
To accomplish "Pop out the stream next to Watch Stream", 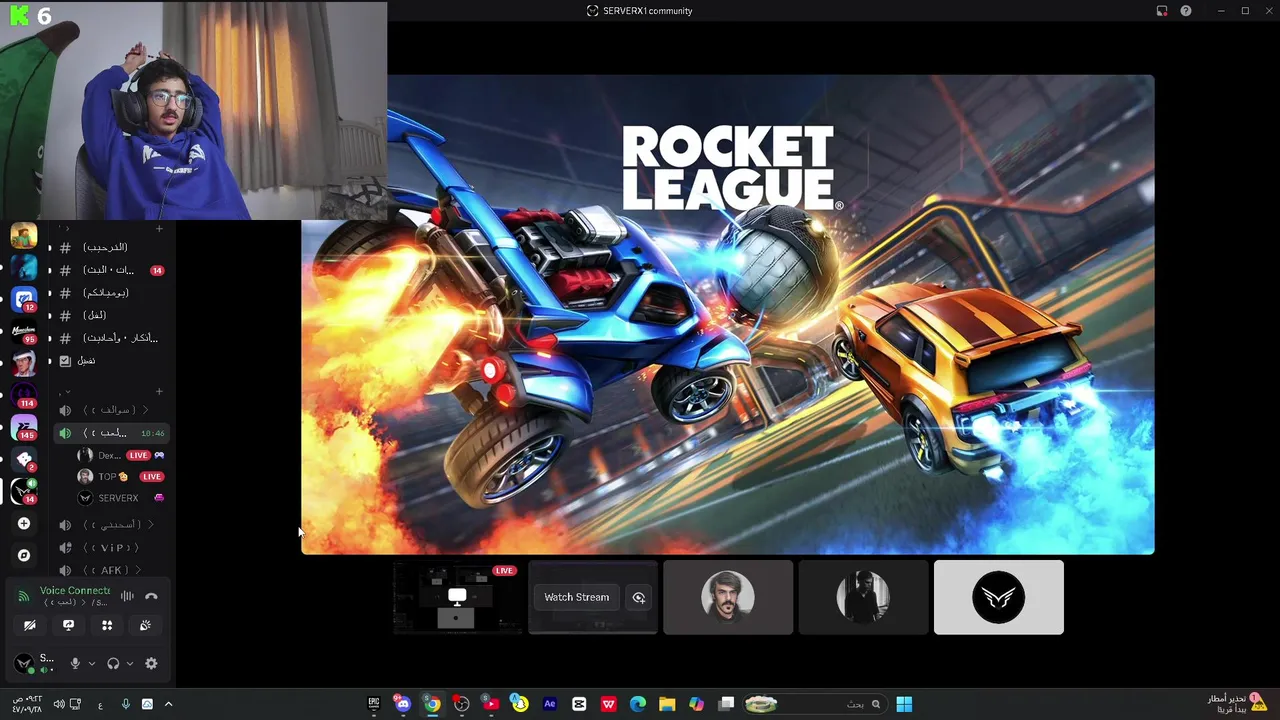I will [639, 597].
